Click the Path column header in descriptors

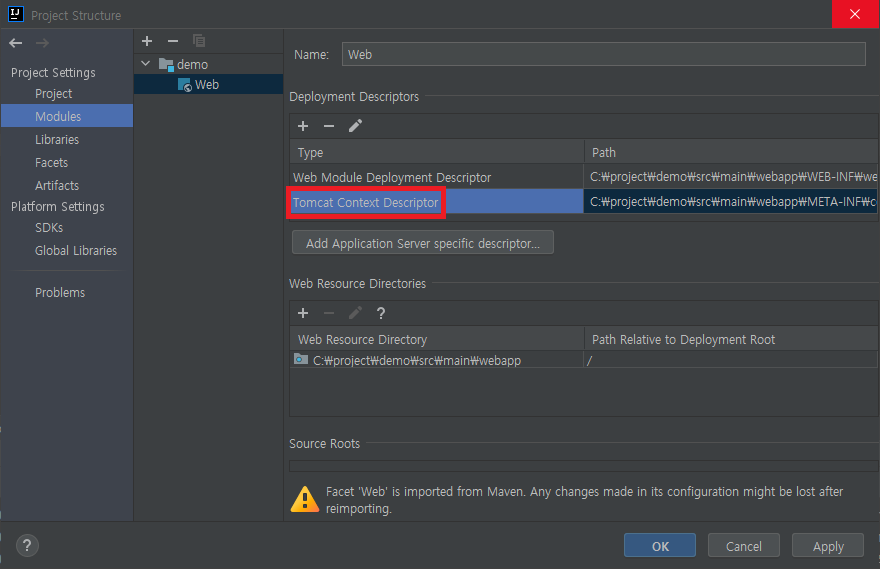(x=731, y=152)
